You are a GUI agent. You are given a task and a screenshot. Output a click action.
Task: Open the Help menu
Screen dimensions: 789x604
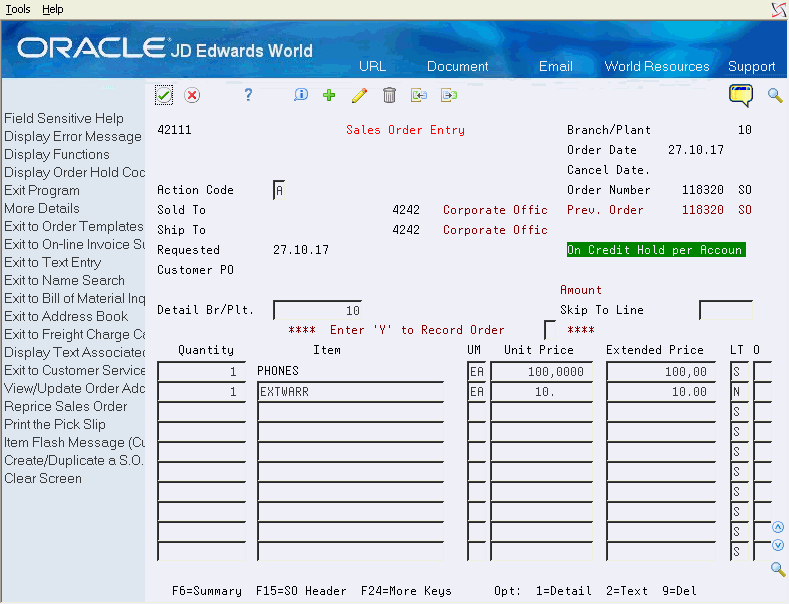[53, 9]
